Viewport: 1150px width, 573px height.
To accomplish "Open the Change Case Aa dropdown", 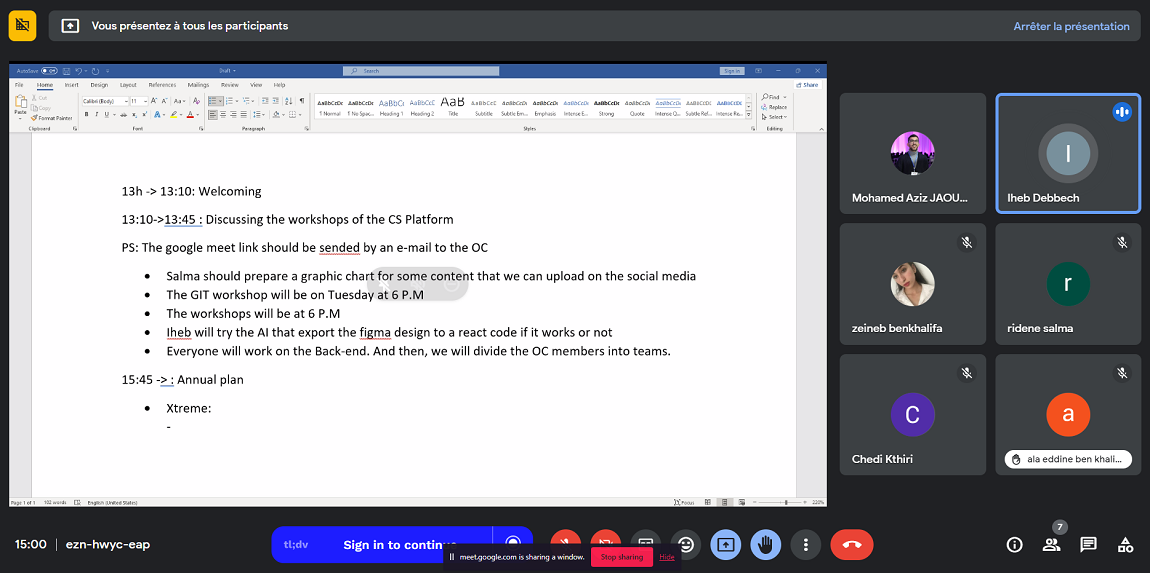I will click(180, 101).
